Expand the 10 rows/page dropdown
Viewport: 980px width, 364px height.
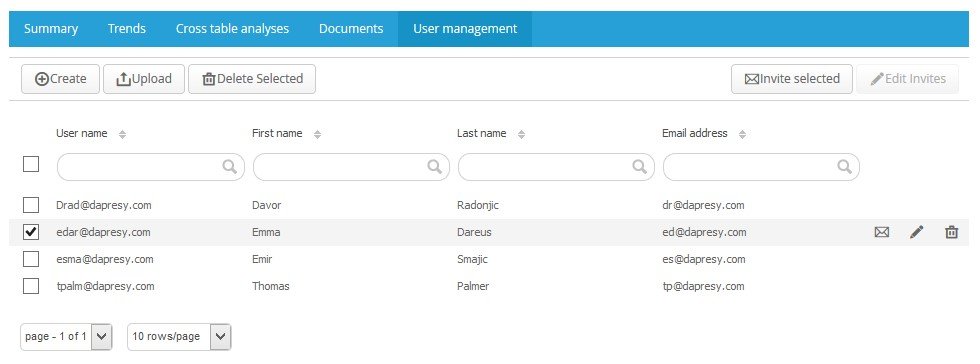click(x=179, y=336)
